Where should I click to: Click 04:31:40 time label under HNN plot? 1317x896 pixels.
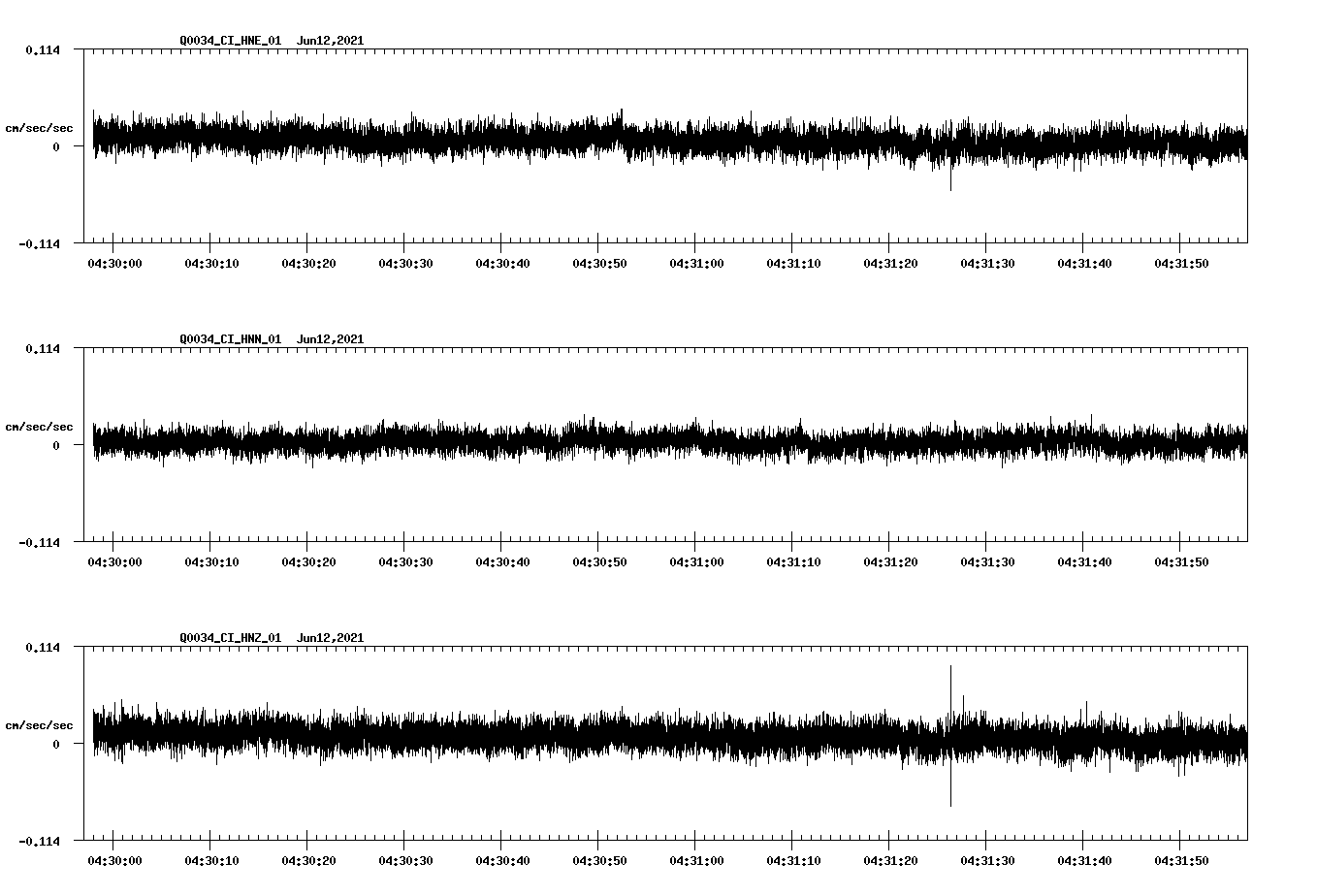click(x=1084, y=562)
